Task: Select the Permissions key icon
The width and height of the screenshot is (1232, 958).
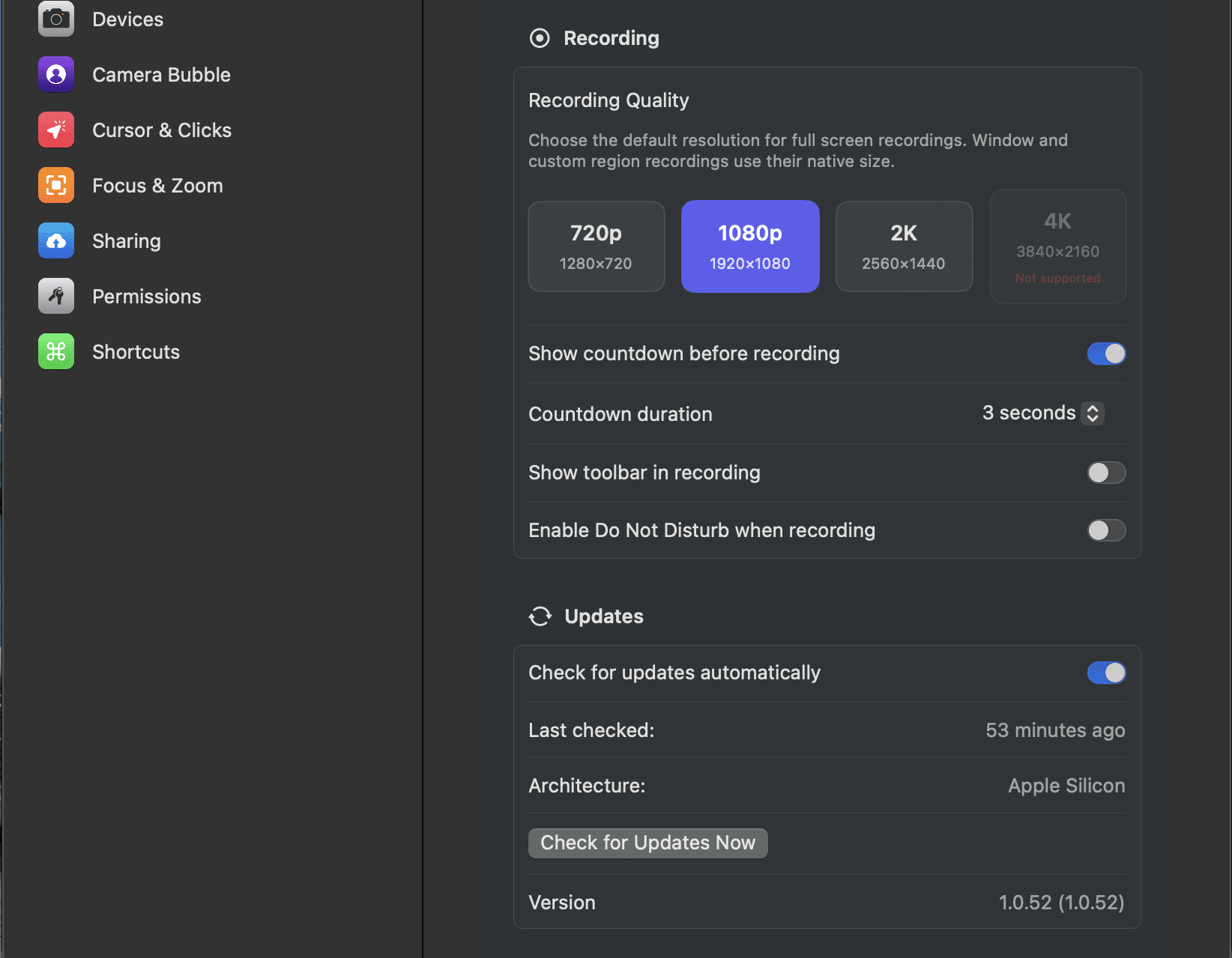Action: pos(55,296)
